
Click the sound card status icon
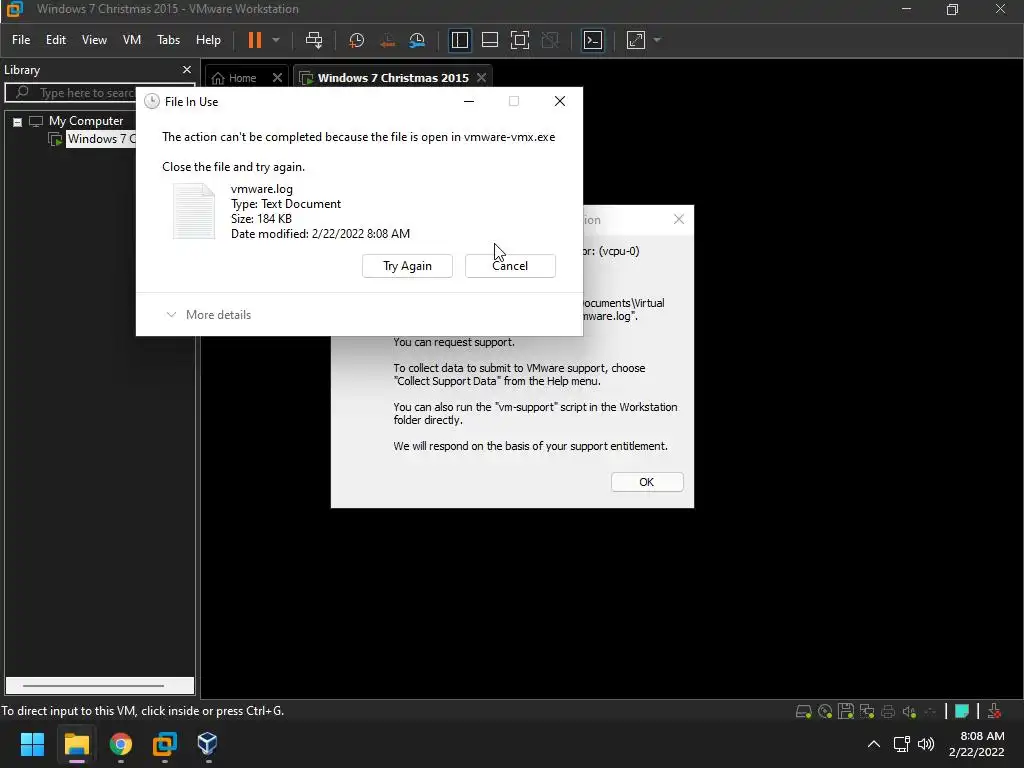909,711
